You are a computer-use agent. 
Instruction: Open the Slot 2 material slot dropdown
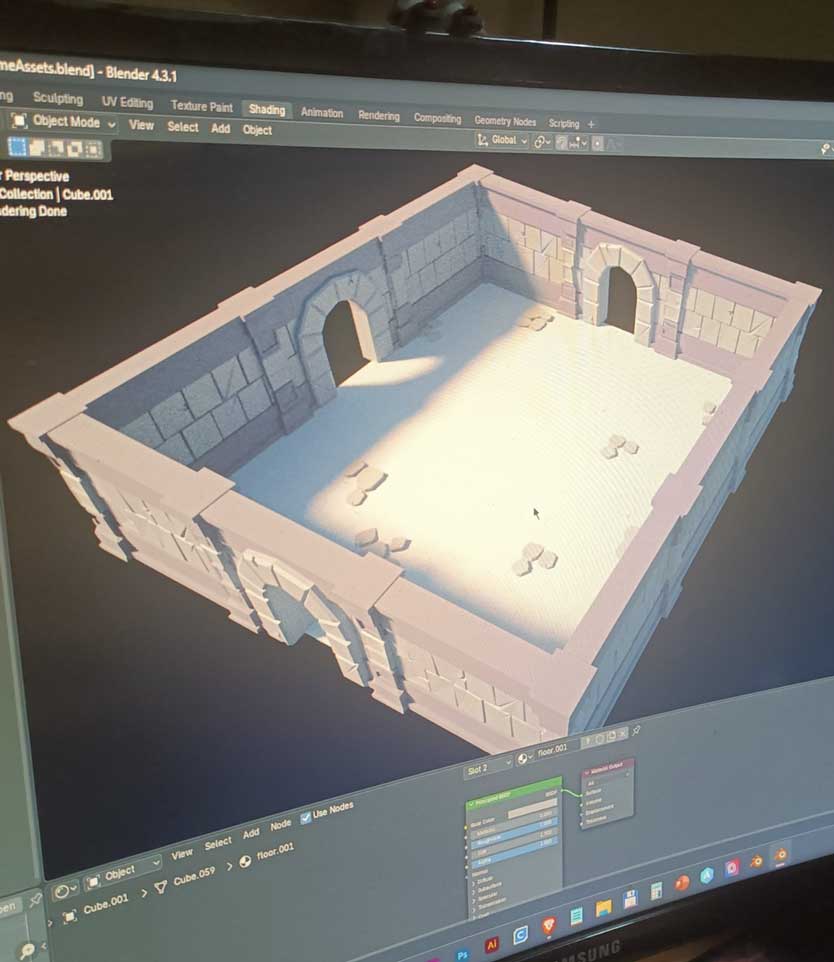pos(488,769)
